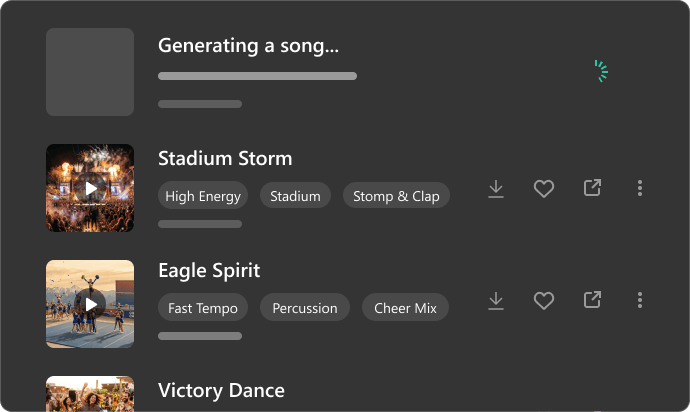Download the Stadium Storm song
Viewport: 690px width, 412px height.
click(495, 188)
